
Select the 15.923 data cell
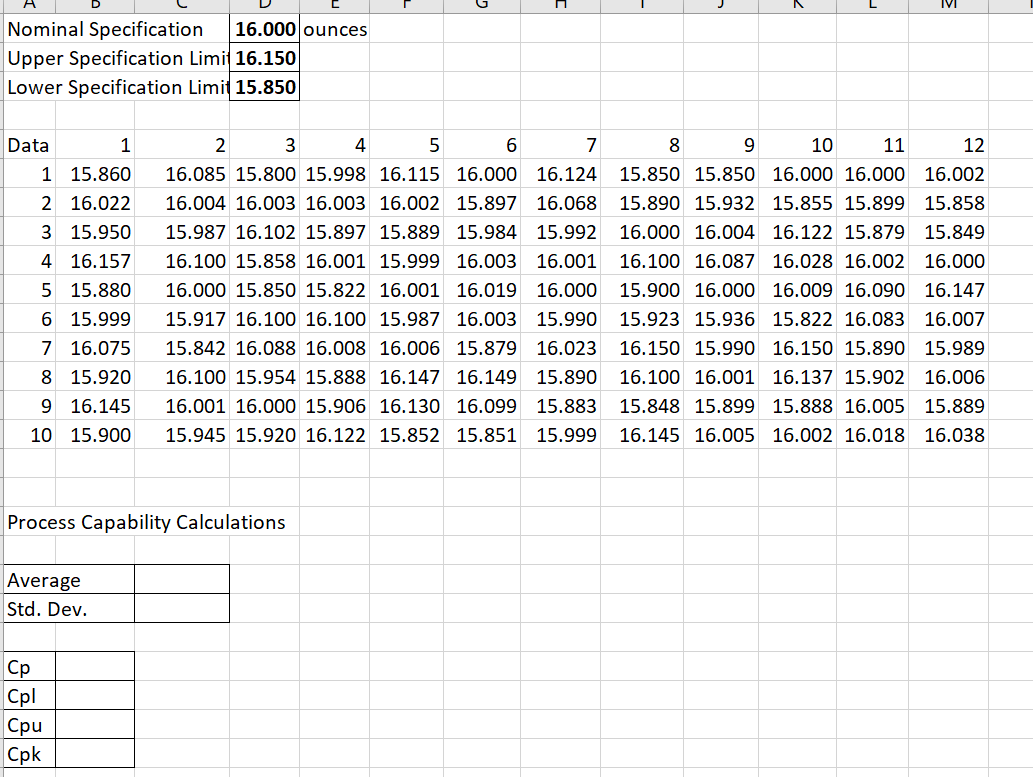pos(642,319)
